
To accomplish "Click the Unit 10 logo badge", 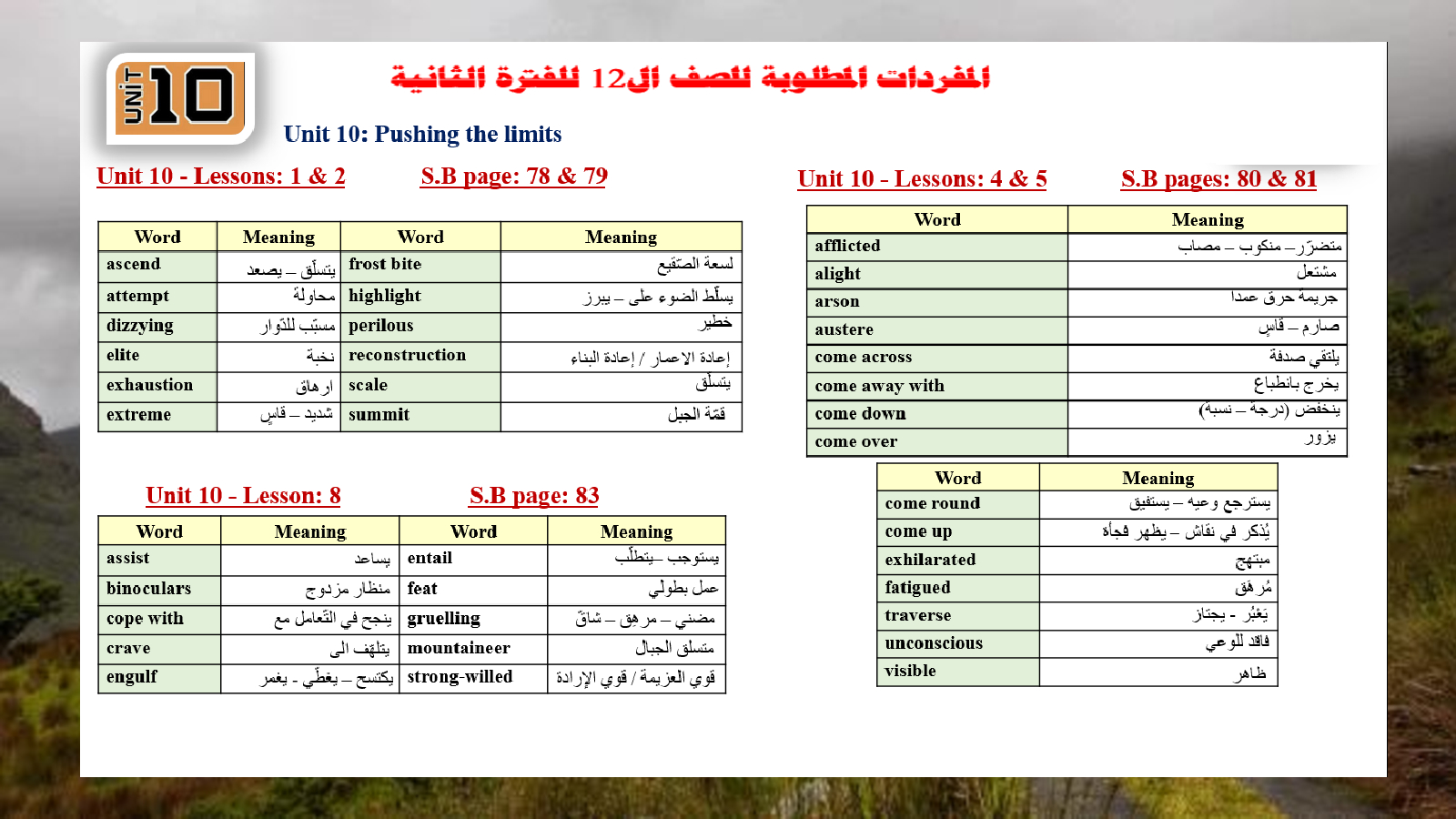I will [181, 98].
